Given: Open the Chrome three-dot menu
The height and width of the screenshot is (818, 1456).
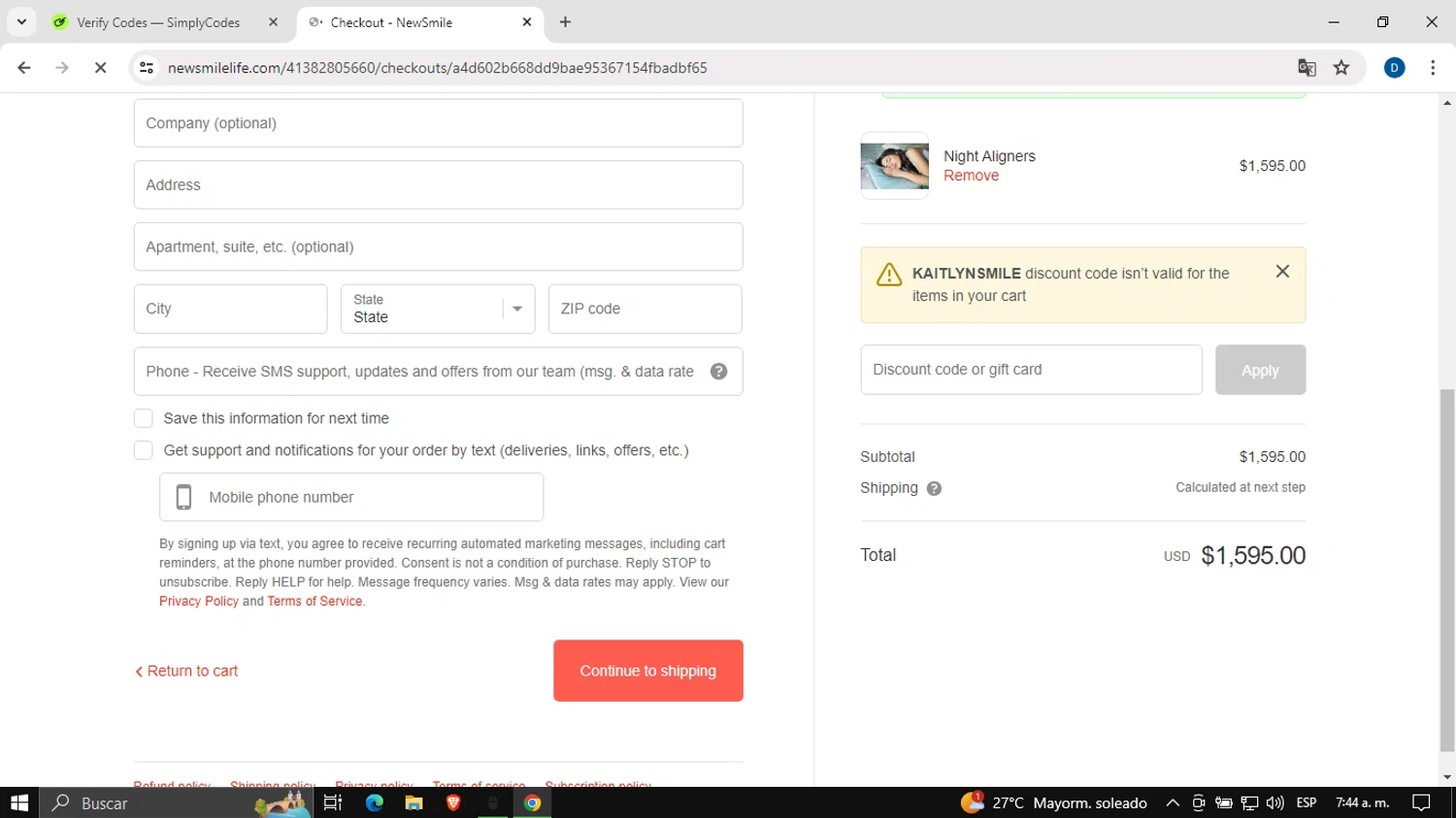Looking at the screenshot, I should (x=1433, y=68).
